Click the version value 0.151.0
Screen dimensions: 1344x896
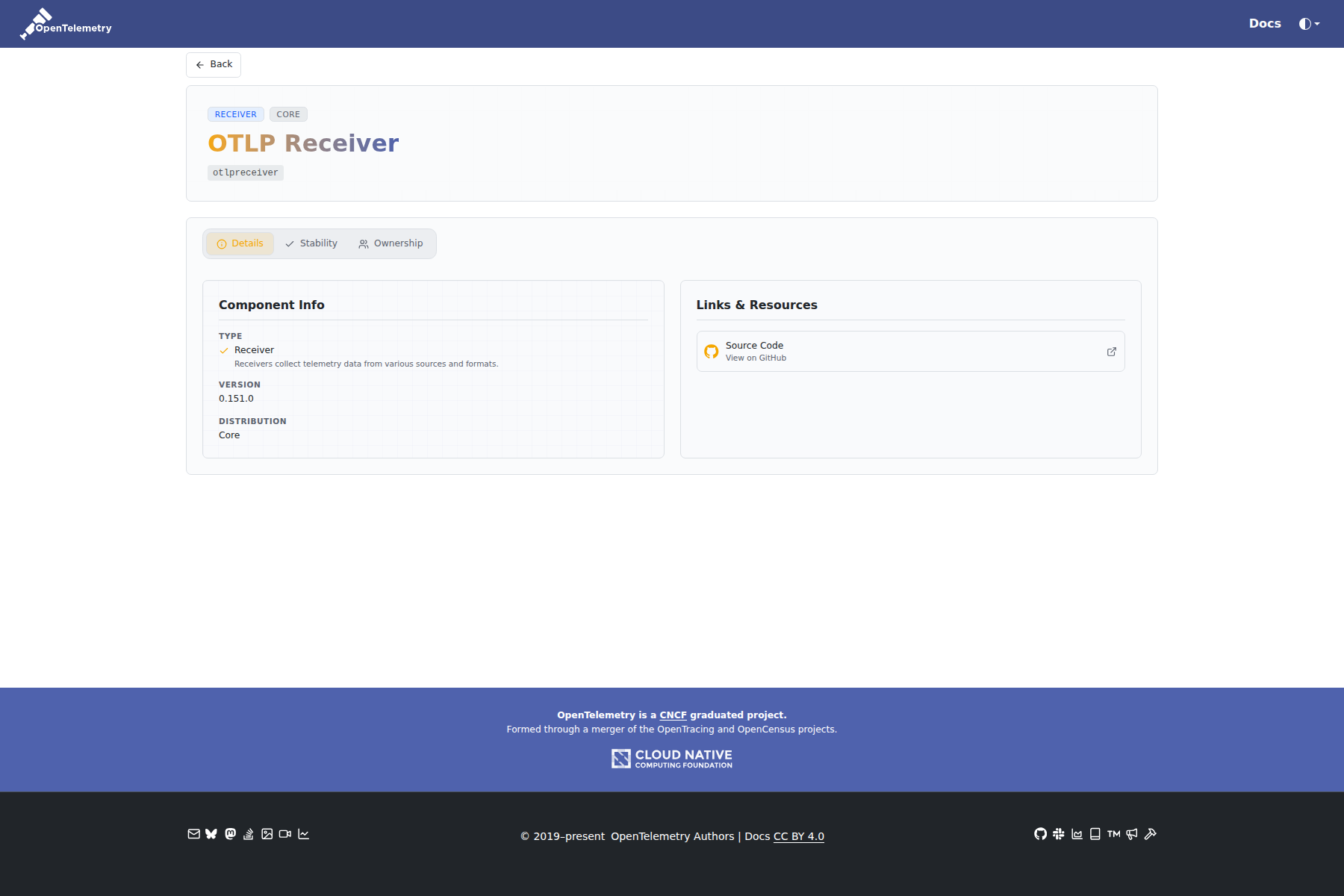tap(236, 399)
